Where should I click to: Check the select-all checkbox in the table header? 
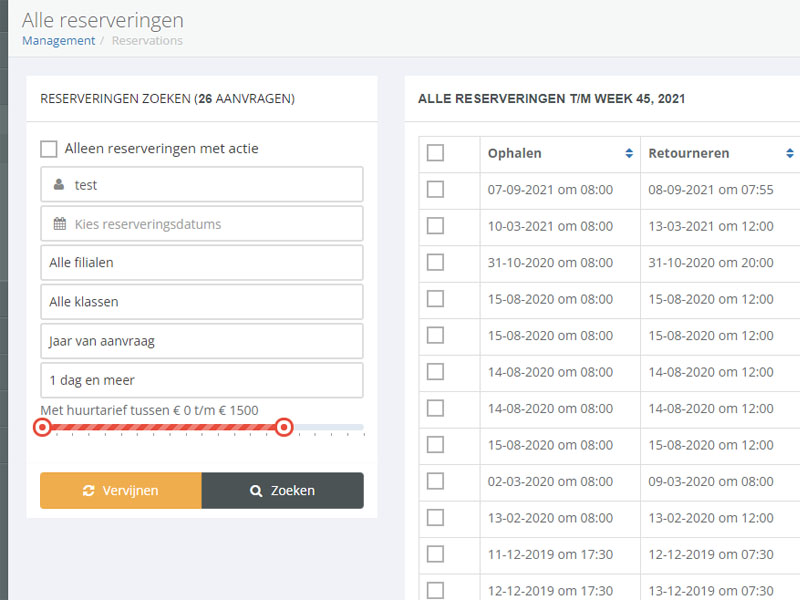(435, 153)
